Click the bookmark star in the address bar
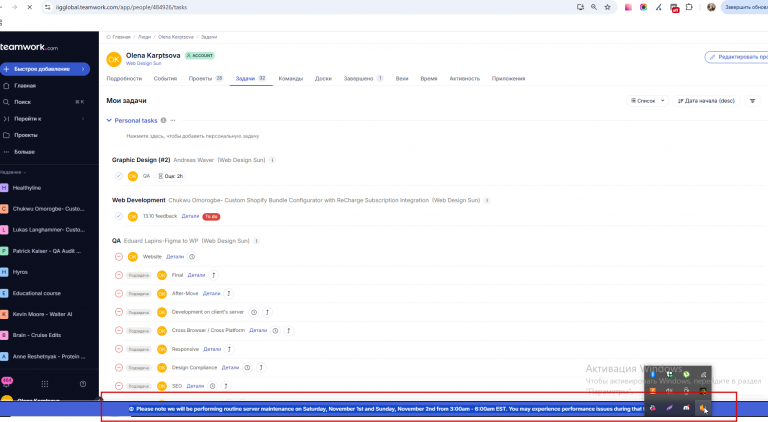Viewport: 768px width, 422px height. 608,7
